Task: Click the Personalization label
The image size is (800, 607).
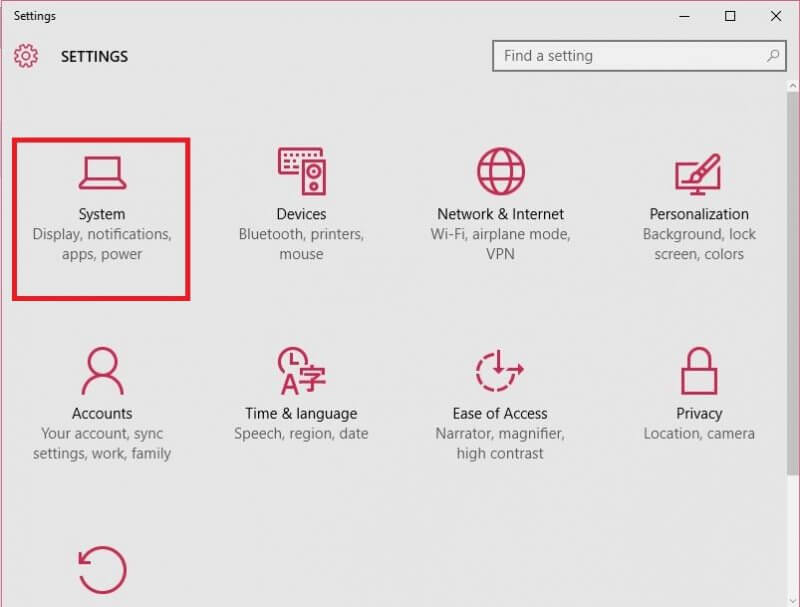Action: 699,214
